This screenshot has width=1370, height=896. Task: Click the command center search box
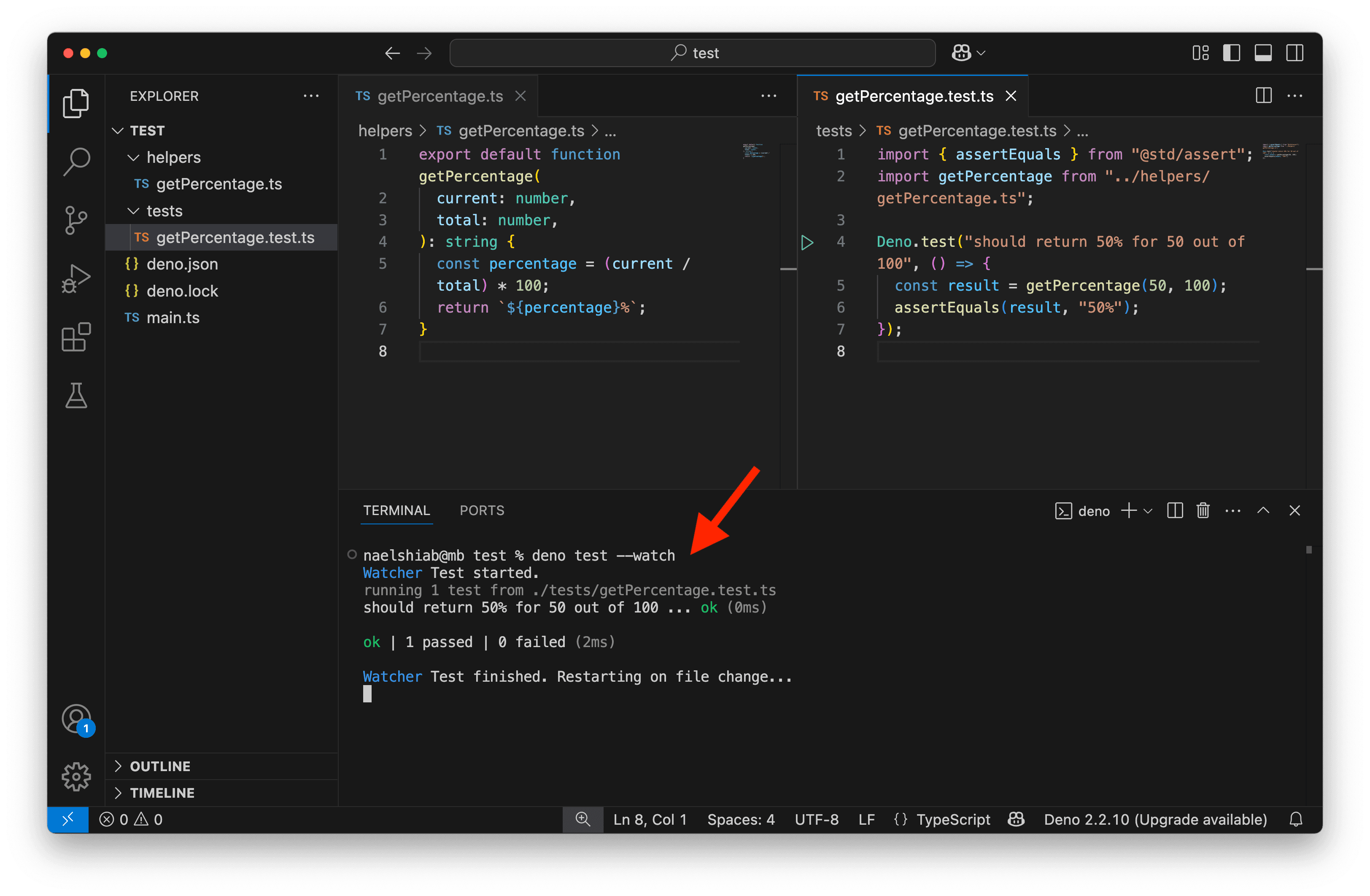coord(693,53)
